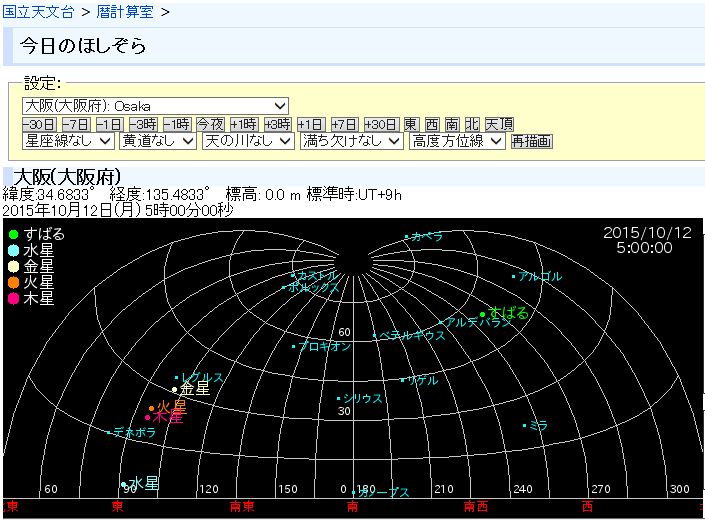Click the 今日のほしぞら page heading
Screen dimensions: 705x523
pos(83,46)
